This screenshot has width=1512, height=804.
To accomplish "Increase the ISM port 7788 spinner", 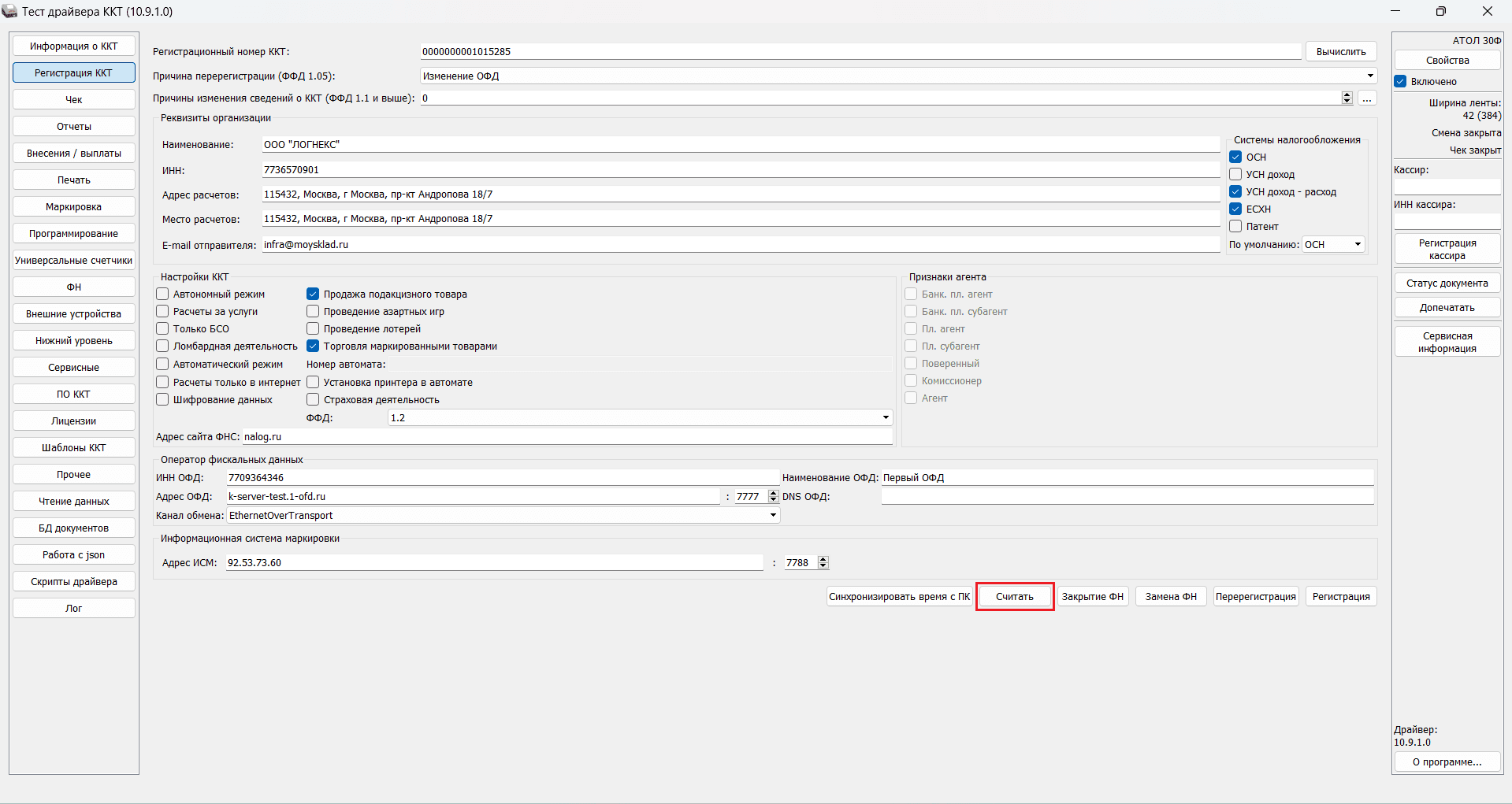I will (823, 559).
